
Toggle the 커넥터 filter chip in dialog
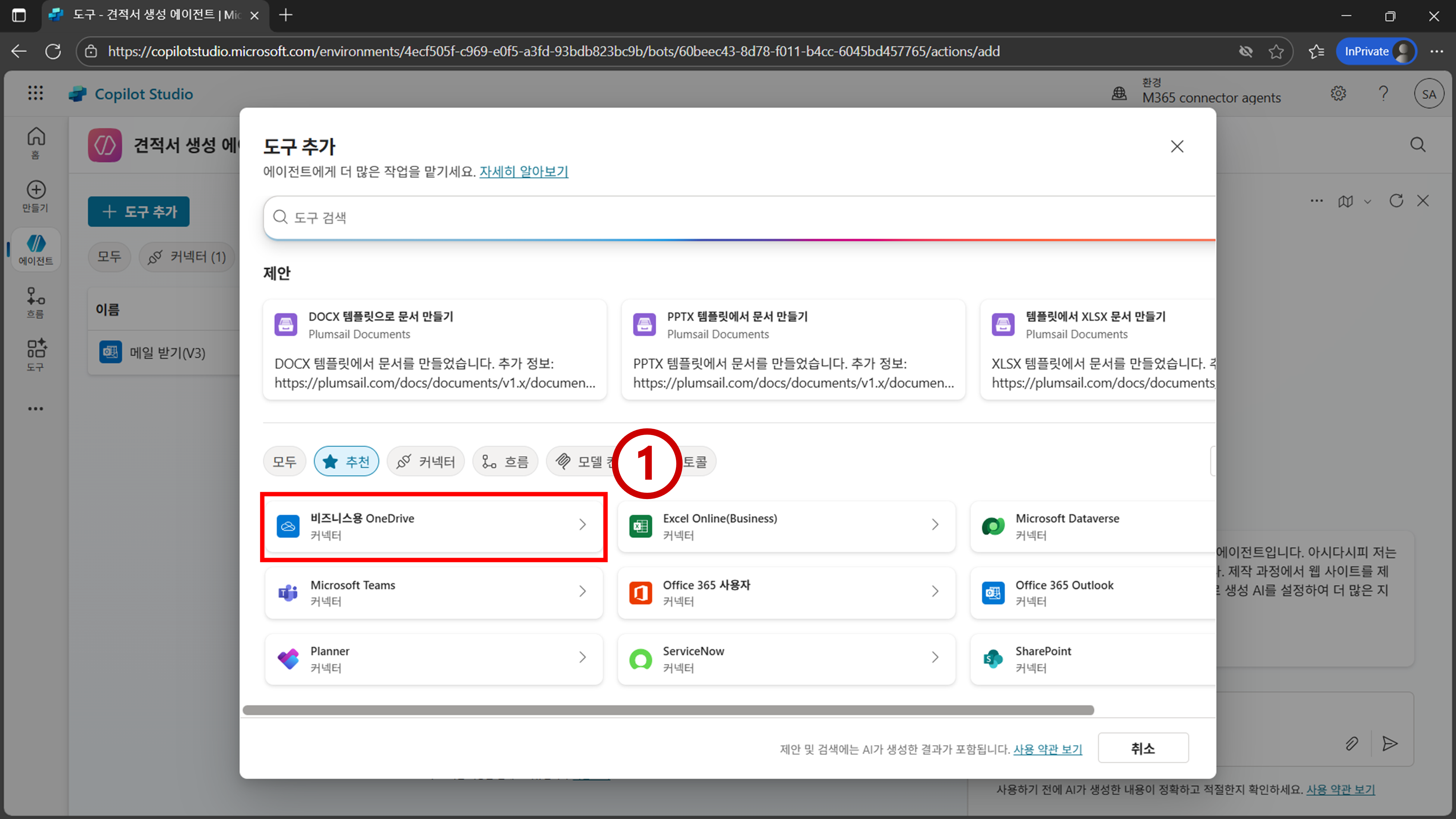click(x=426, y=462)
